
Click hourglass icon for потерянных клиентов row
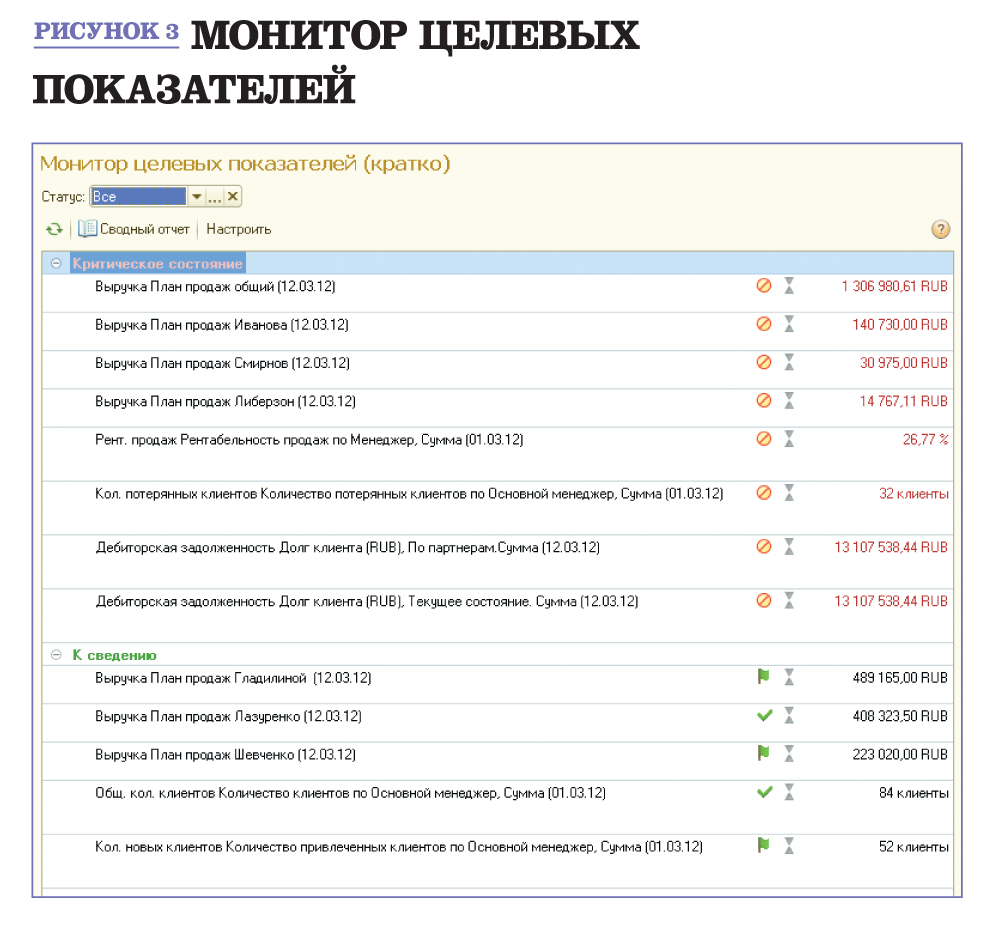click(x=789, y=493)
